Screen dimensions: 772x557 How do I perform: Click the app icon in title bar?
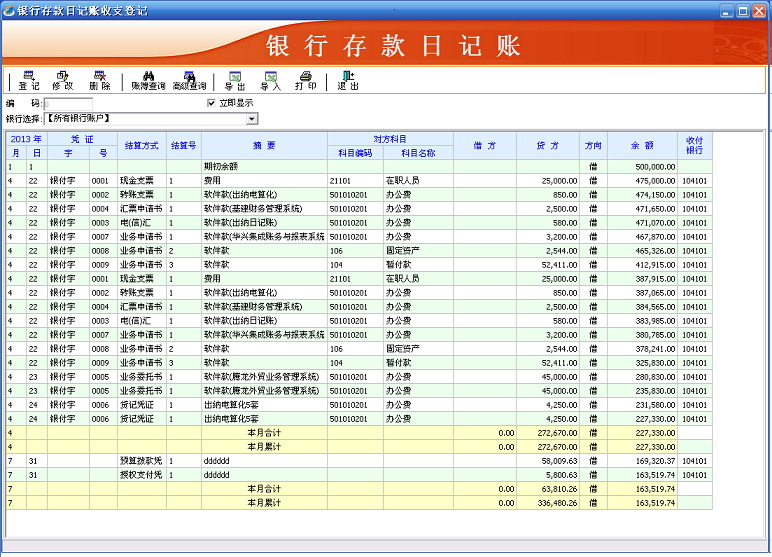click(8, 10)
